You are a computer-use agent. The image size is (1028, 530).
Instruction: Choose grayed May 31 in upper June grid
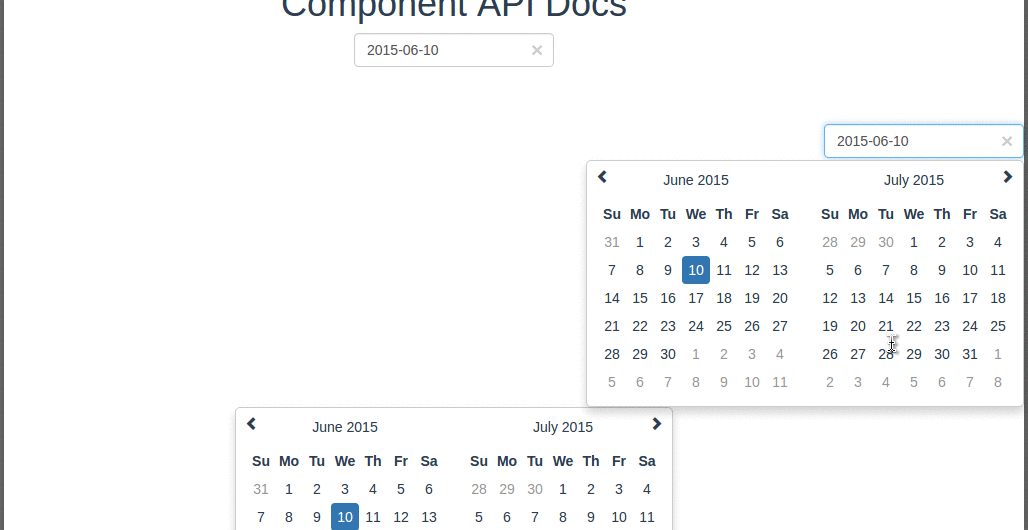pyautogui.click(x=612, y=243)
